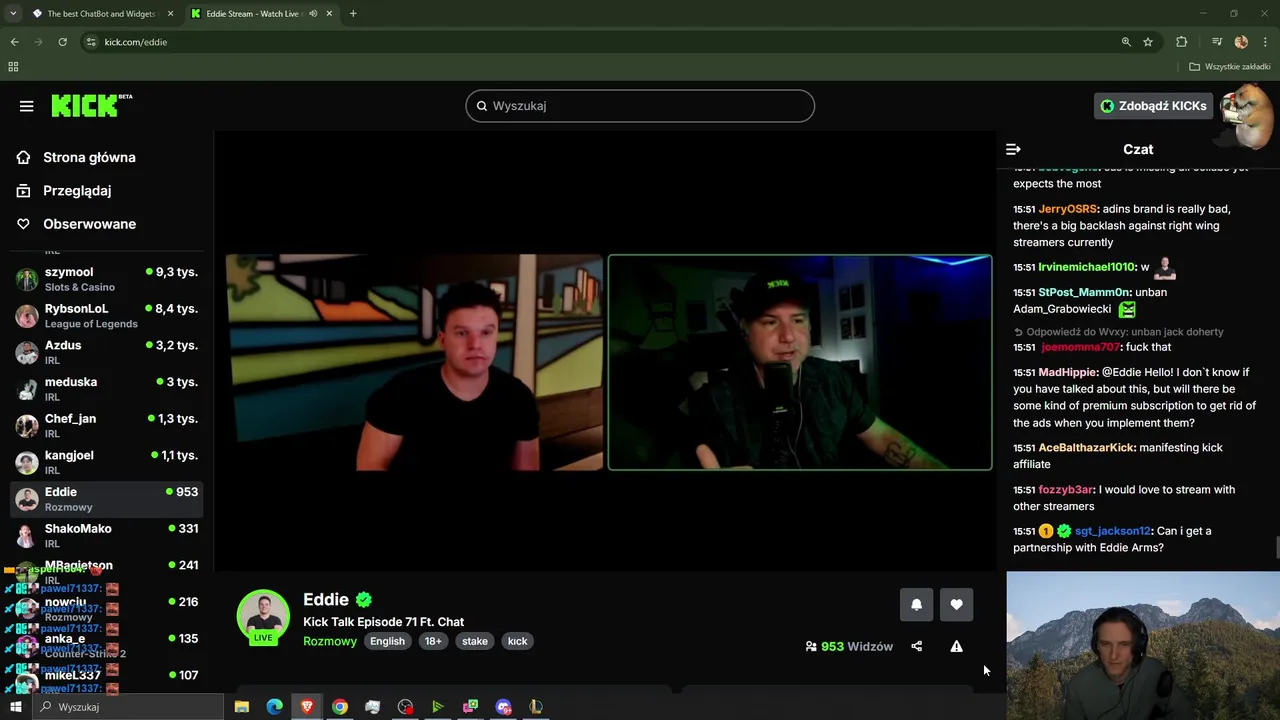Click the JerryOSRS username in chat
This screenshot has height=720, width=1280.
coord(1067,209)
